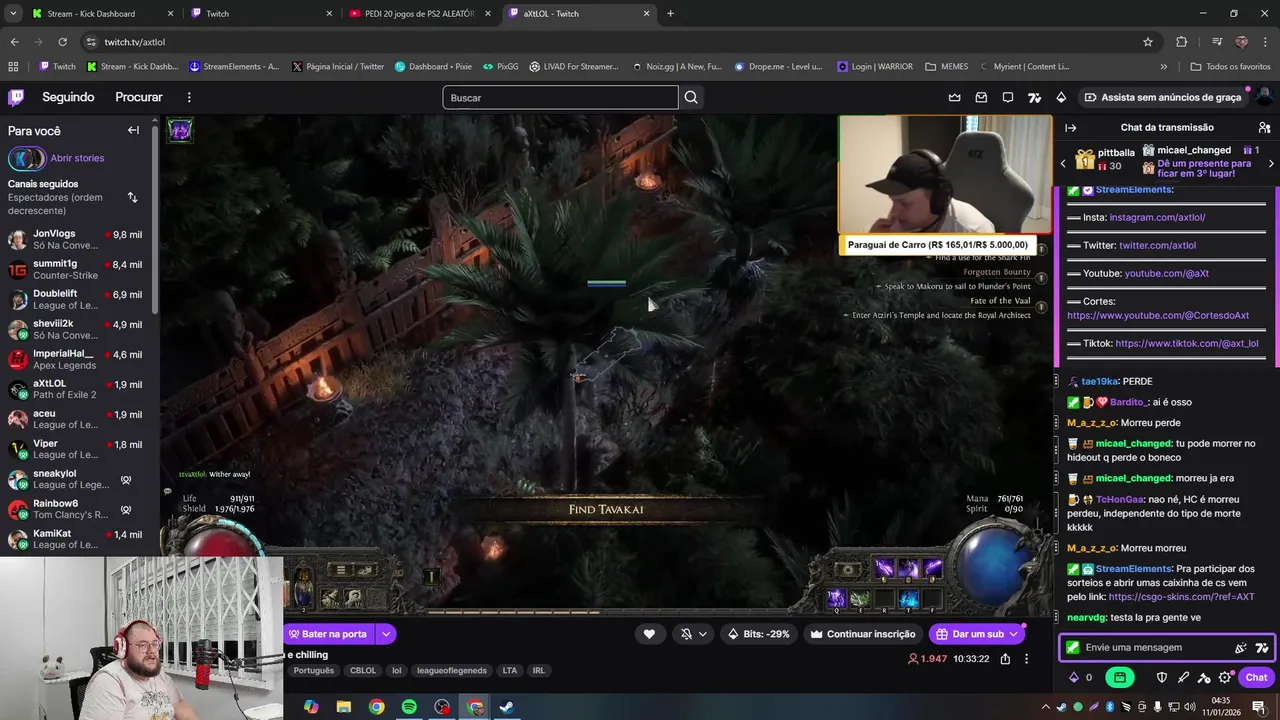This screenshot has height=720, width=1280.
Task: Open summit1g channel in sidebar
Action: coord(78,269)
